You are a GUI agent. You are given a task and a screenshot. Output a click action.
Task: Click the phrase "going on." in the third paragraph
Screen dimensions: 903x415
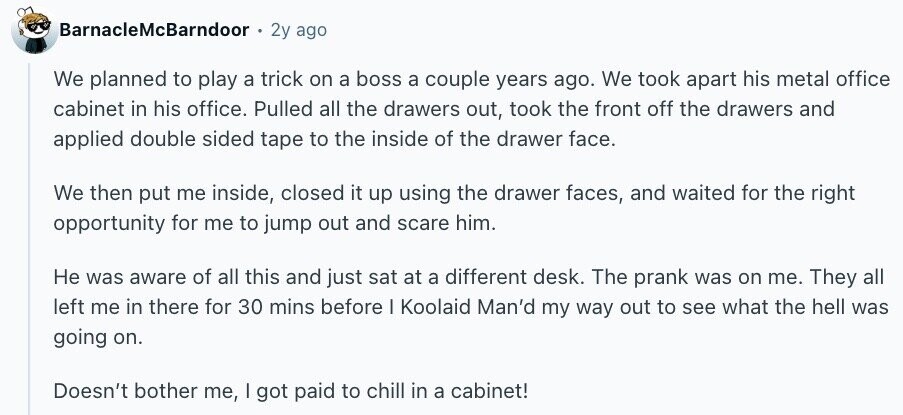[x=99, y=338]
